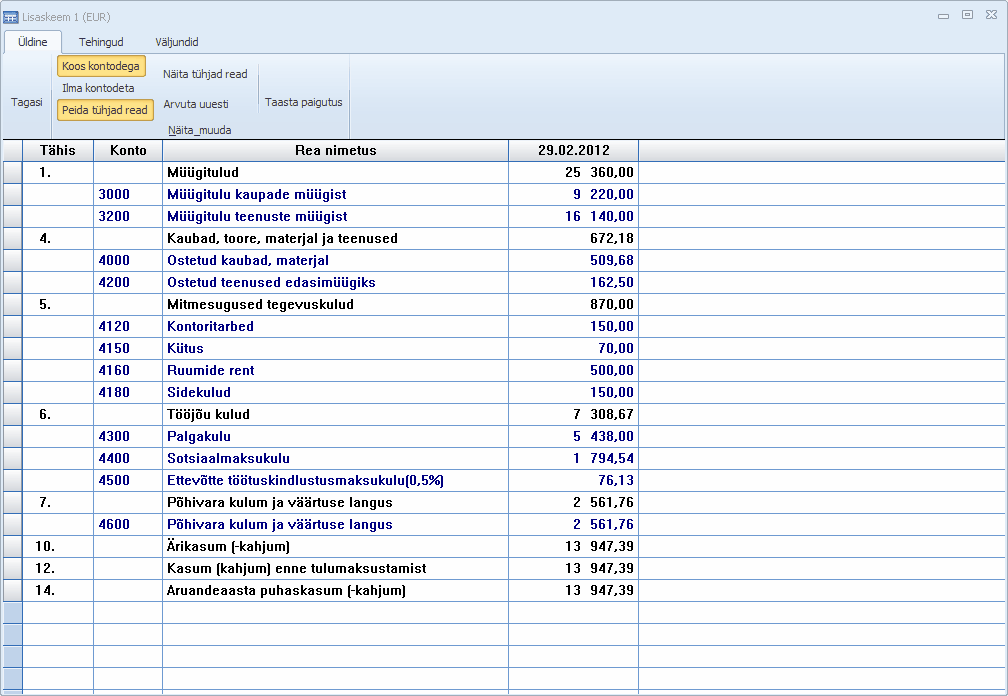Click the 29.02.2012 column header
Screen dimensions: 1008x696
pyautogui.click(x=573, y=150)
